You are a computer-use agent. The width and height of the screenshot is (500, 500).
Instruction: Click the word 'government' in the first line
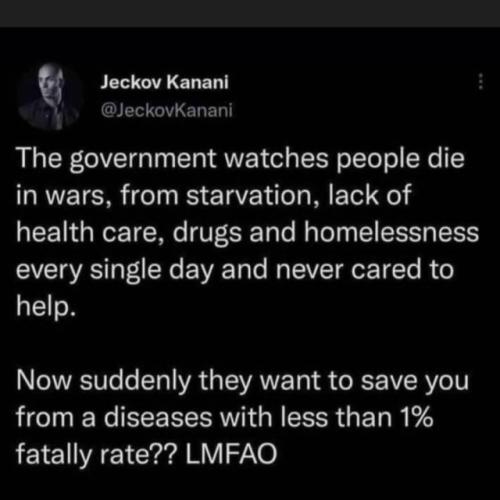(x=143, y=159)
